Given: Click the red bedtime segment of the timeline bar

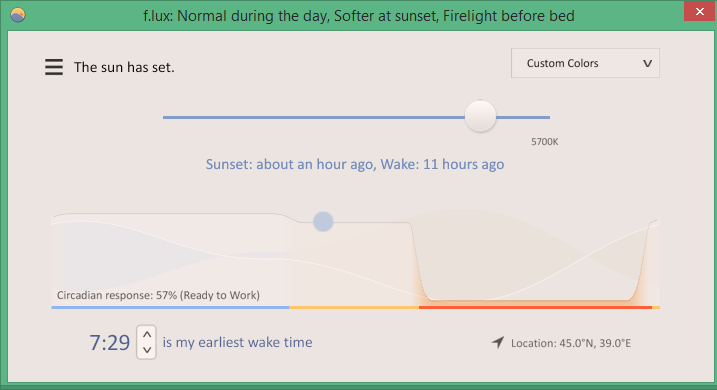Looking at the screenshot, I should pyautogui.click(x=535, y=307).
